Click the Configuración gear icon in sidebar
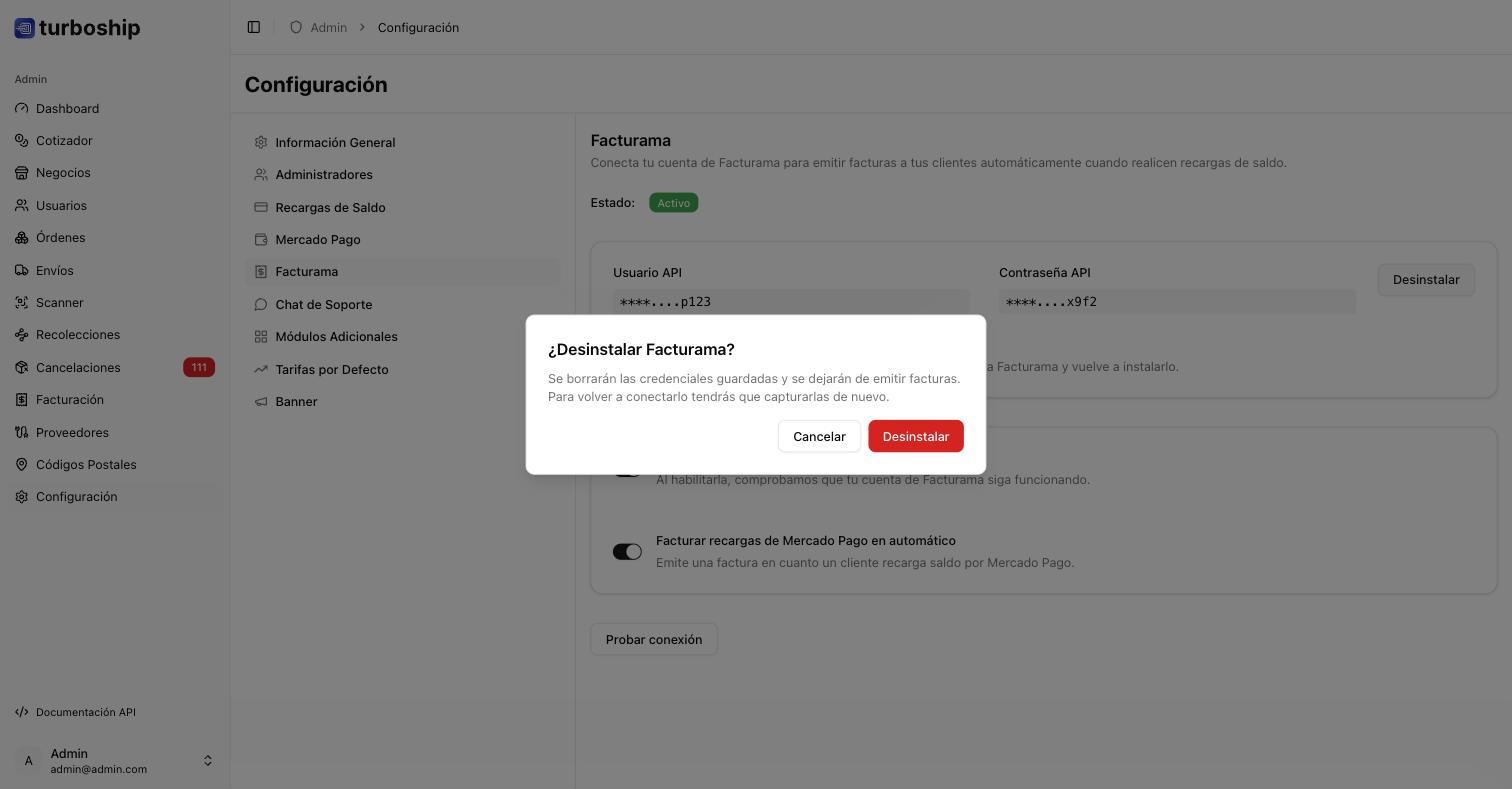 point(22,497)
